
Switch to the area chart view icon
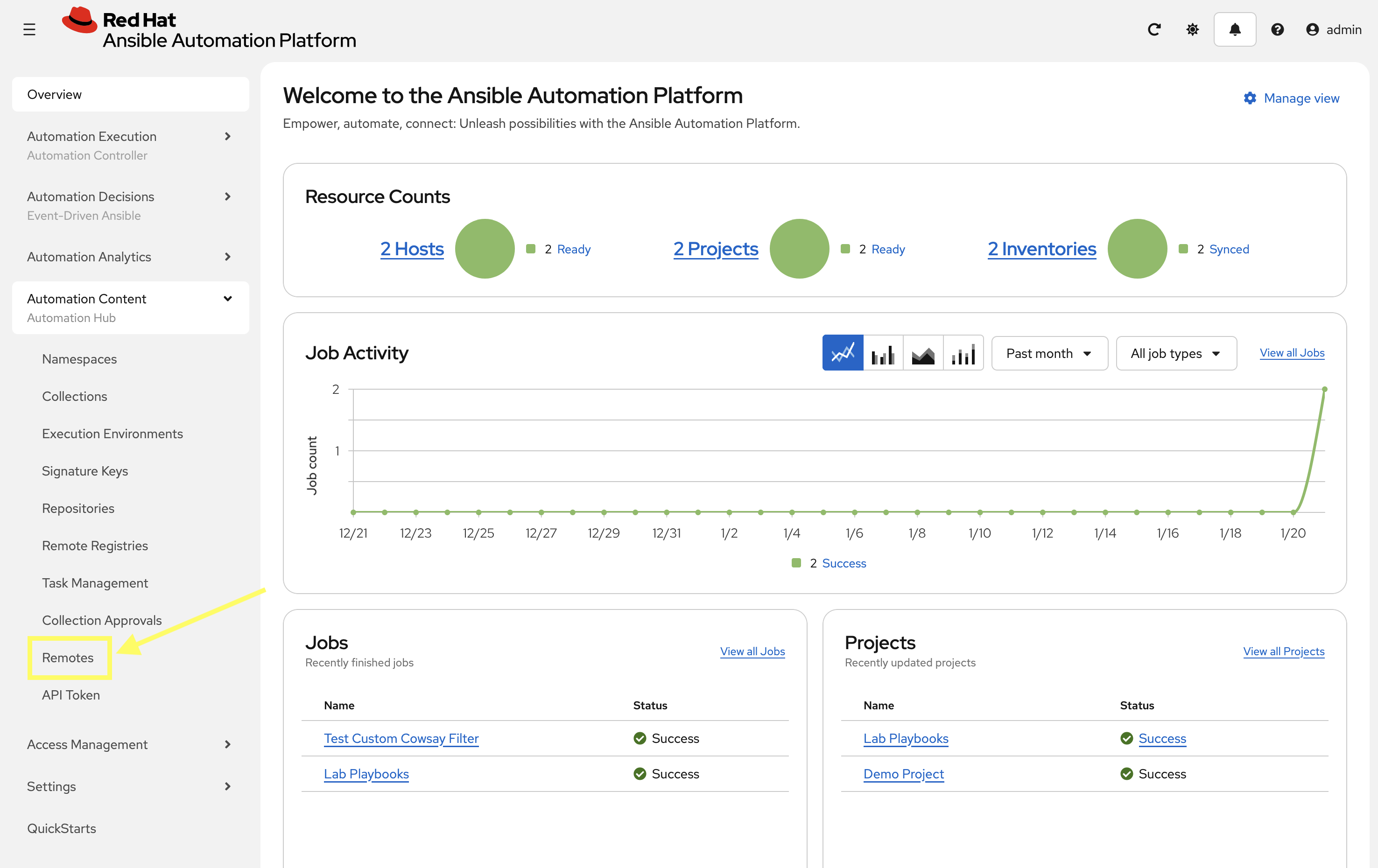[922, 353]
